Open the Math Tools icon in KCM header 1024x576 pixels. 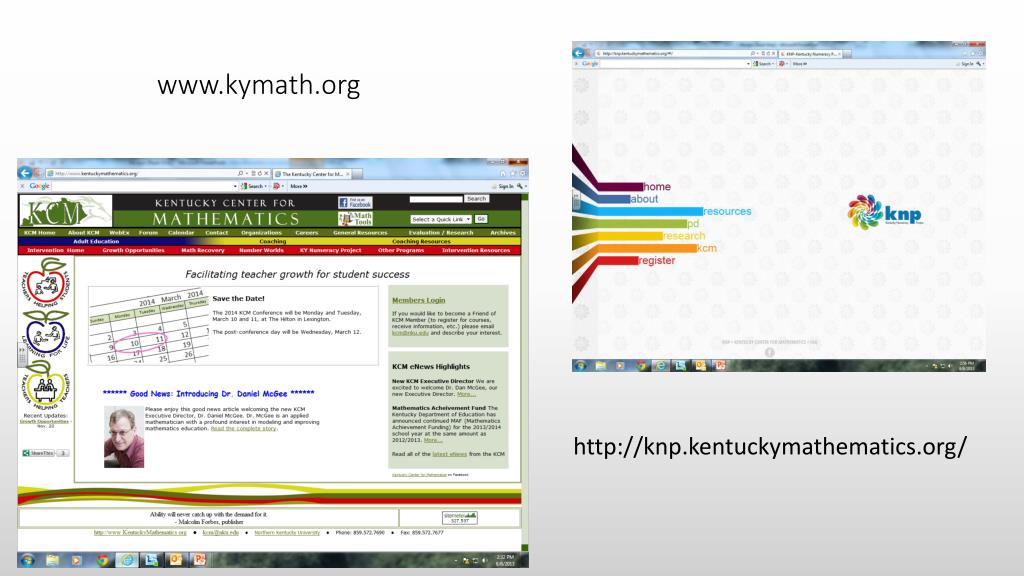pyautogui.click(x=355, y=219)
